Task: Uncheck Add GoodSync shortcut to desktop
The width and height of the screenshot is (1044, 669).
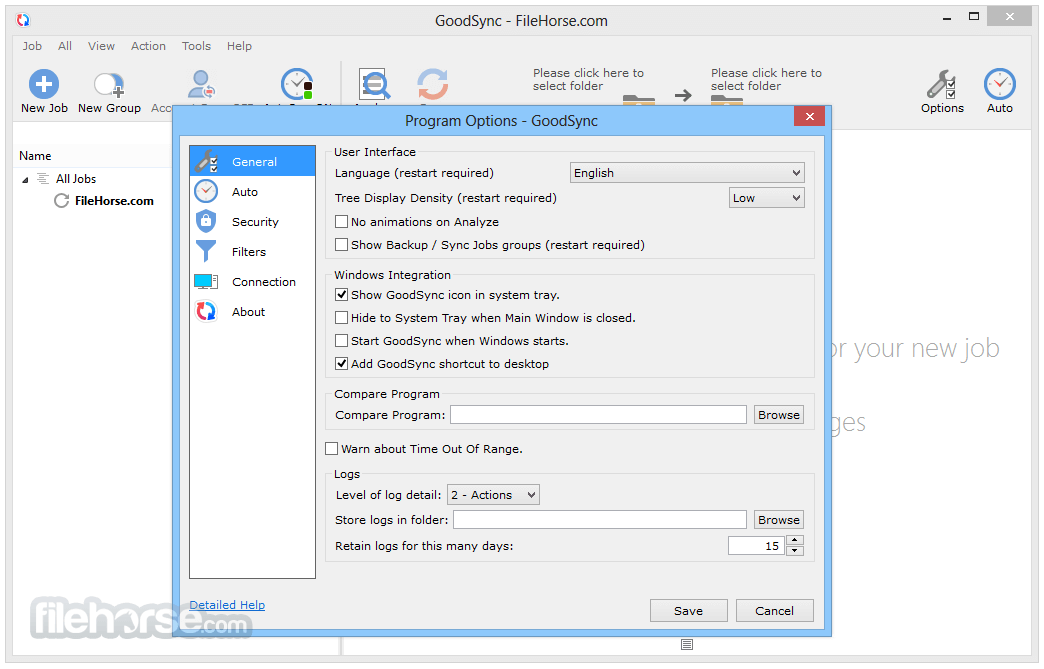Action: tap(342, 364)
